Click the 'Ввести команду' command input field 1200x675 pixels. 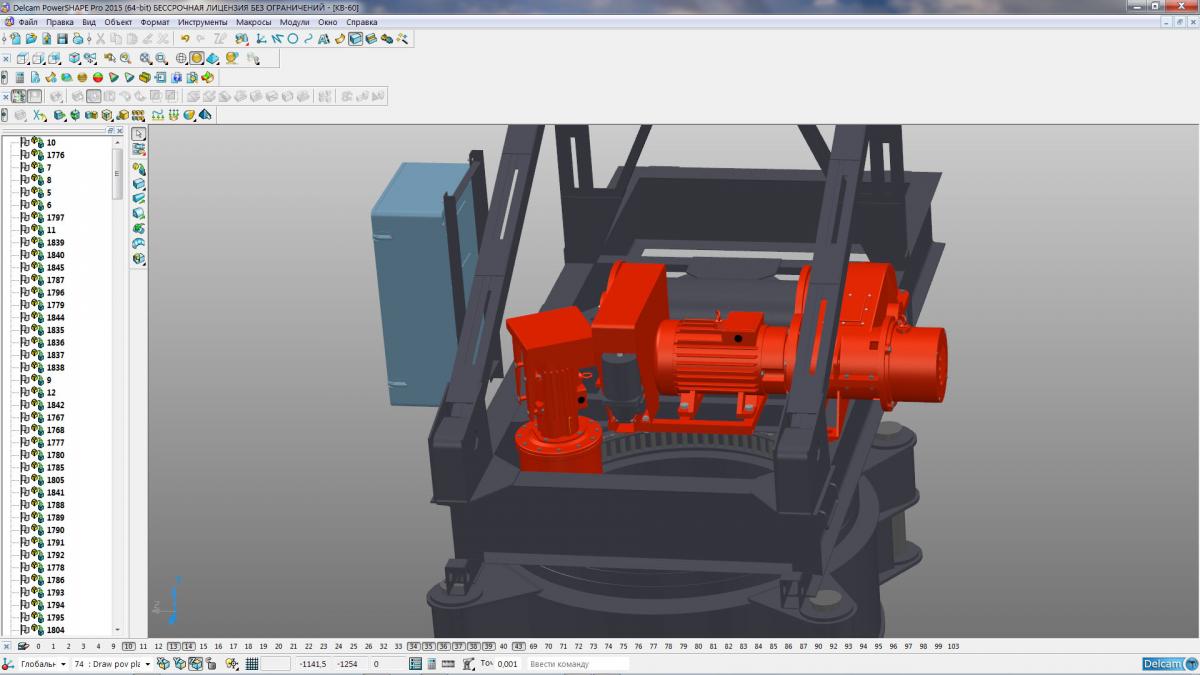578,664
